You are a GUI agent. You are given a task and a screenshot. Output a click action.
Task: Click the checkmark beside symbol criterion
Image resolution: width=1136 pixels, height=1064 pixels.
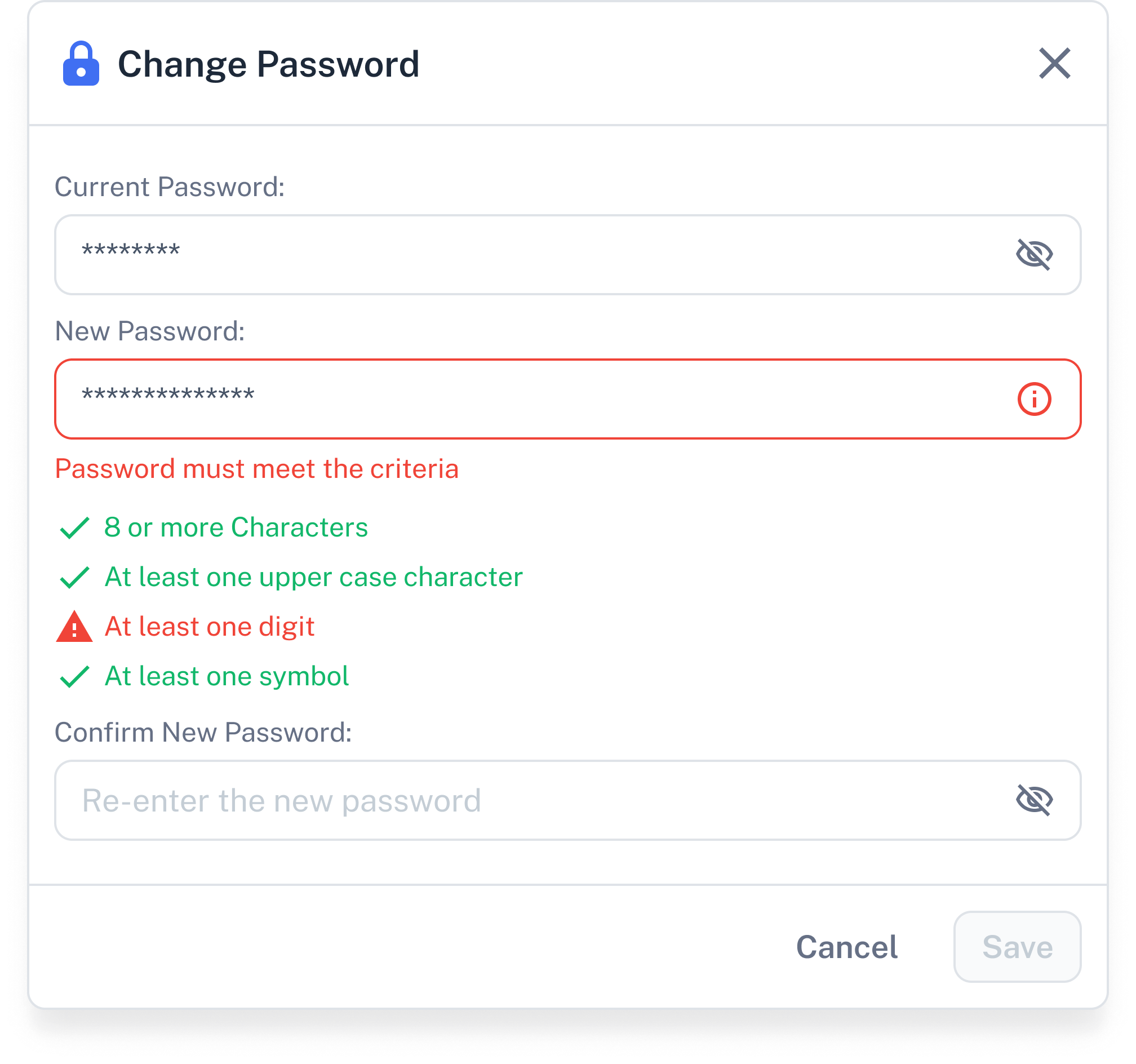(74, 676)
